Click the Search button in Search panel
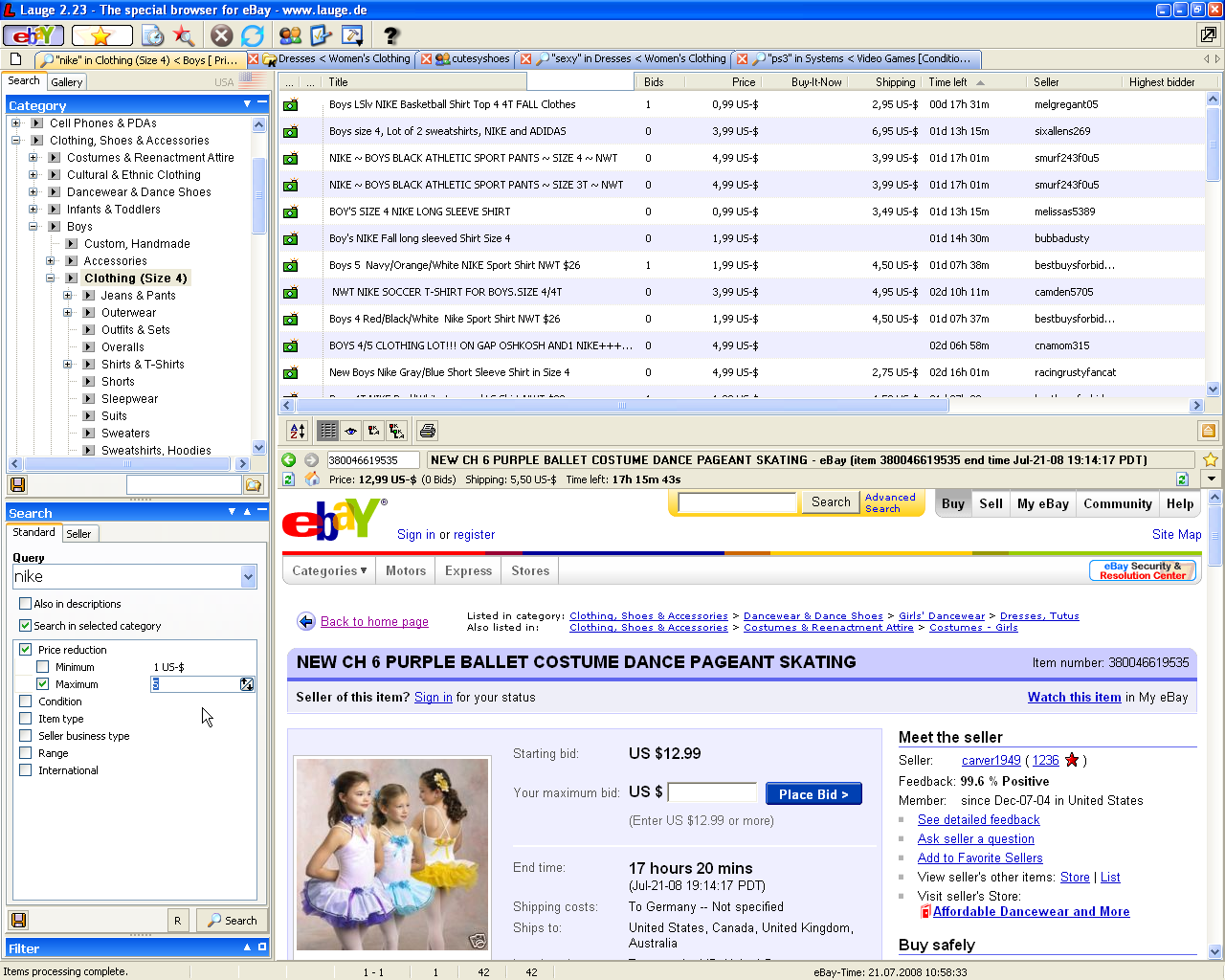The height and width of the screenshot is (980, 1225). [x=231, y=921]
